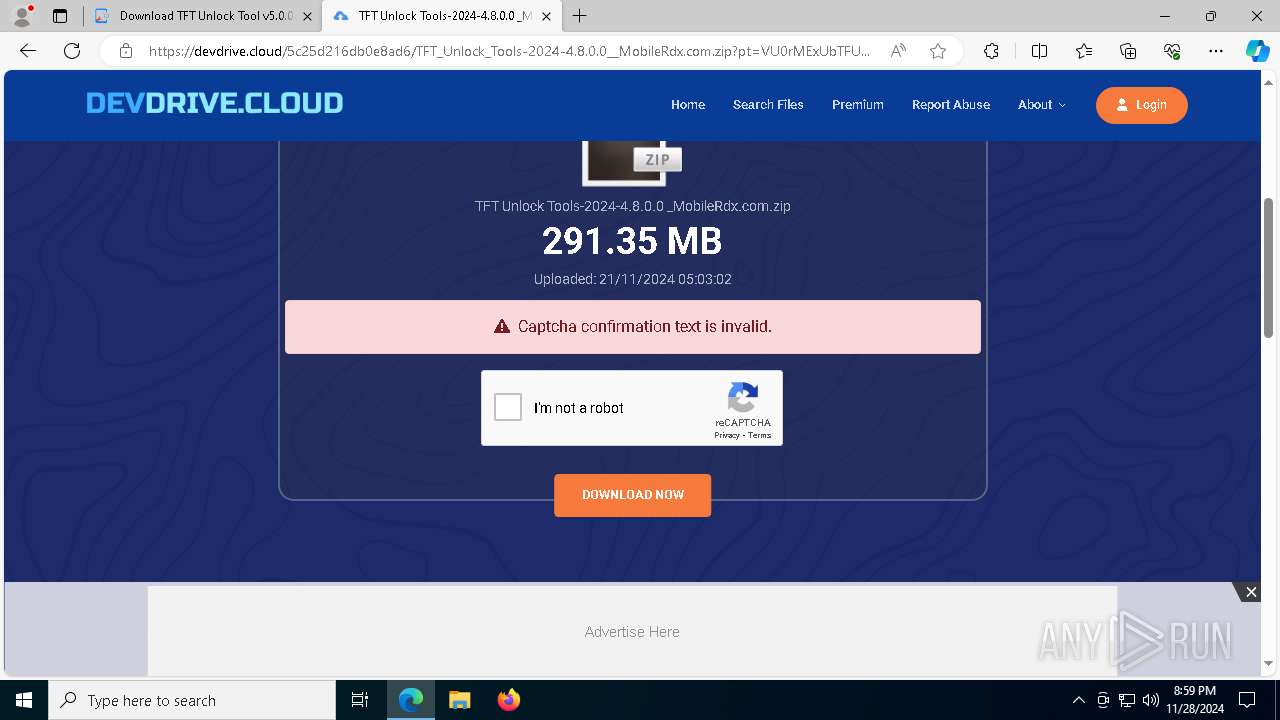The height and width of the screenshot is (720, 1280).
Task: Open Edge Settings and more menu
Action: click(1216, 51)
